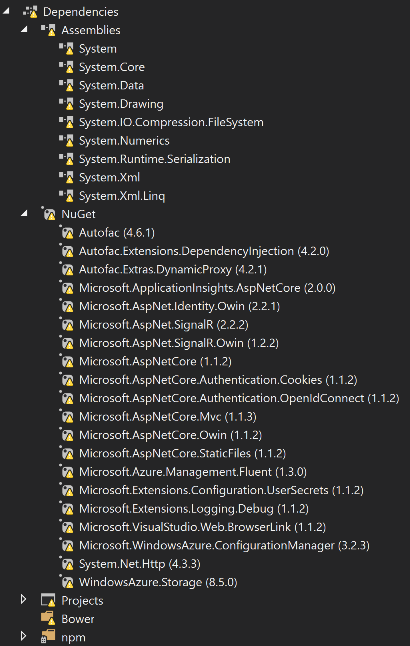Viewport: 410px width, 646px height.
Task: Collapse the Assemblies node
Action: tap(24, 30)
